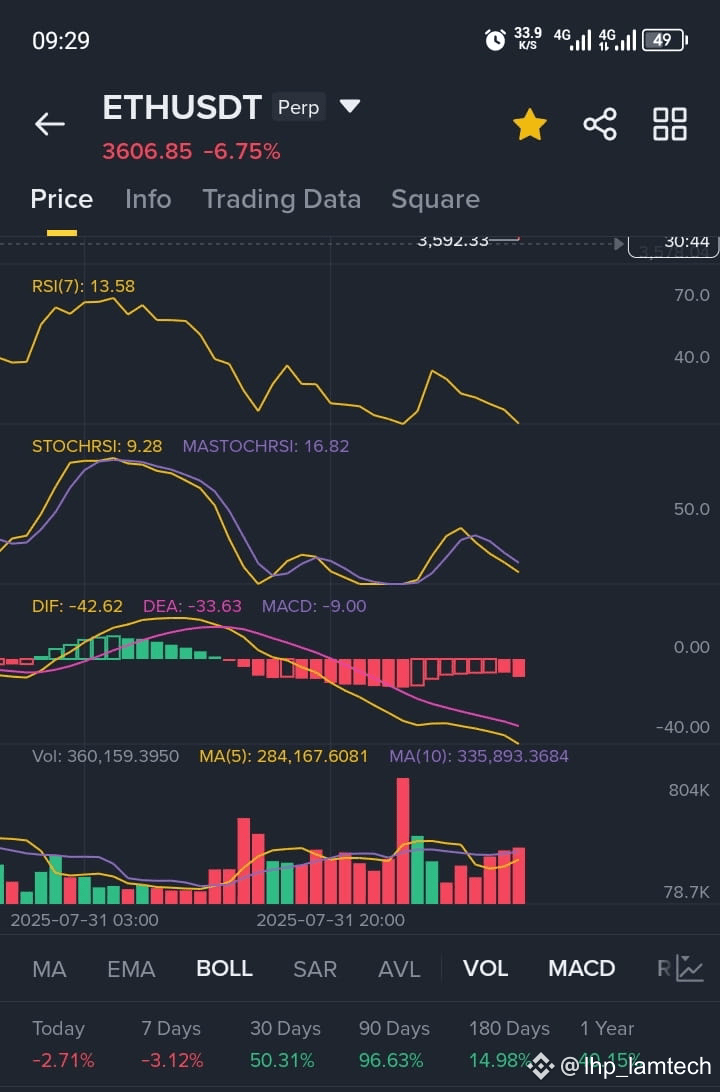Select the RSI(7): 13.58 label

tap(84, 286)
